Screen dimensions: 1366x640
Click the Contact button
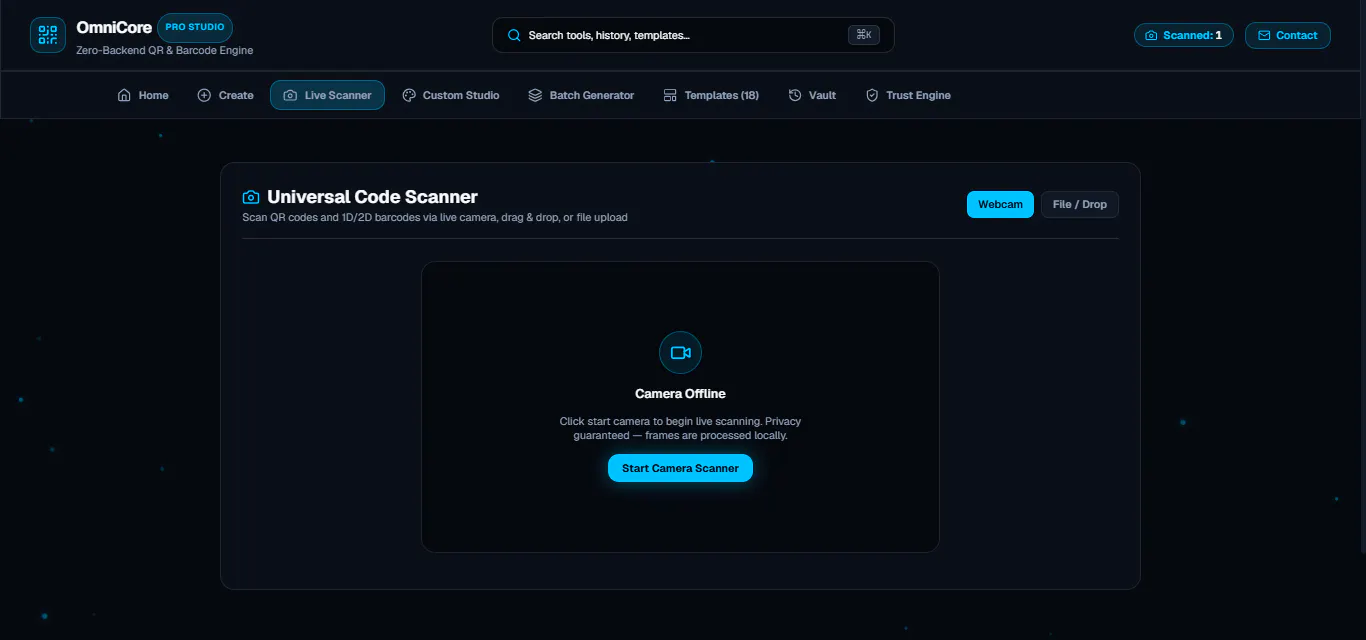[x=1288, y=35]
